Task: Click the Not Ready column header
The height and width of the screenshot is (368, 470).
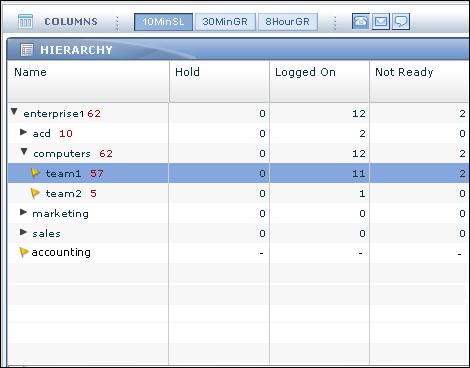Action: point(419,81)
